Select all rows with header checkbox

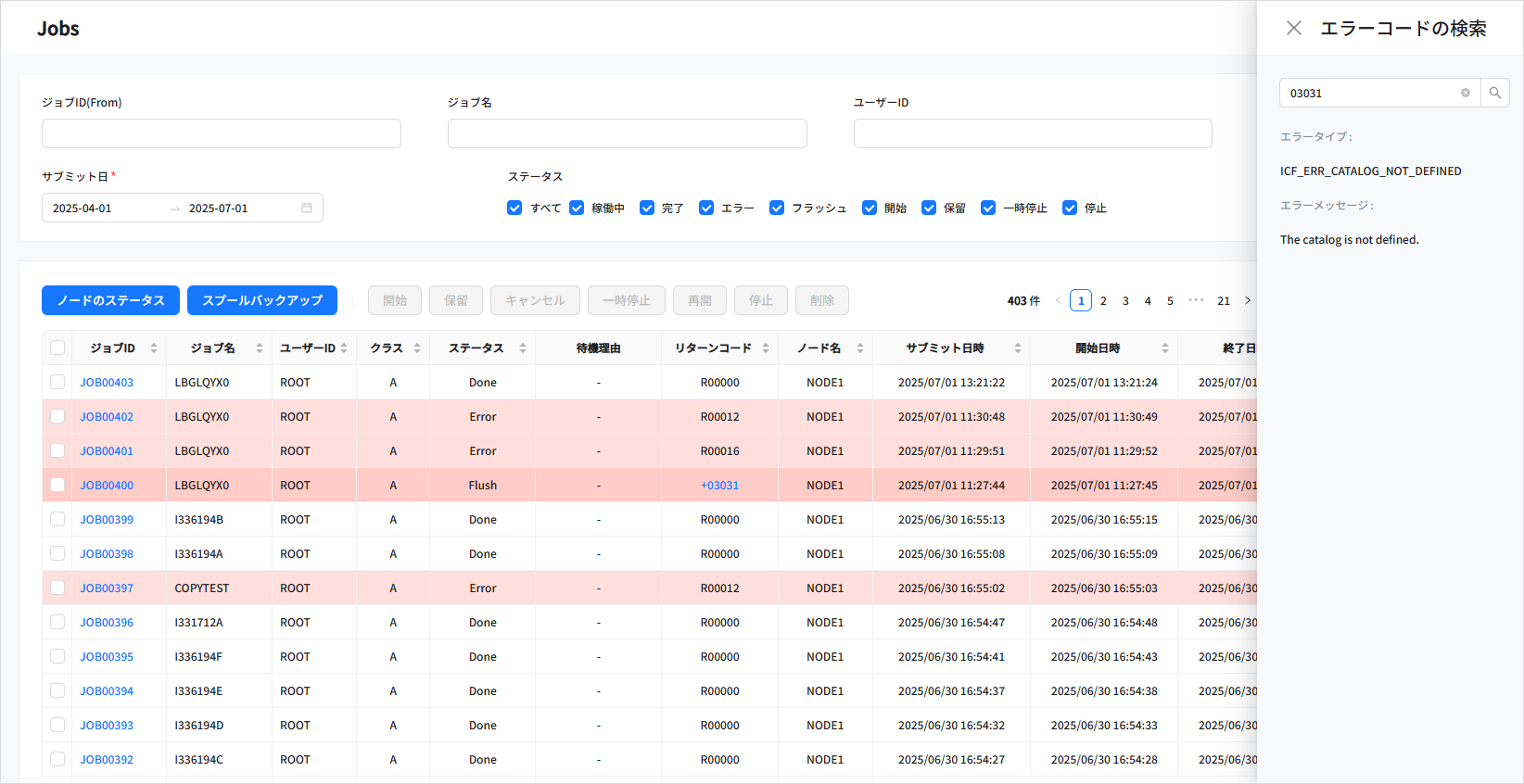tap(57, 348)
